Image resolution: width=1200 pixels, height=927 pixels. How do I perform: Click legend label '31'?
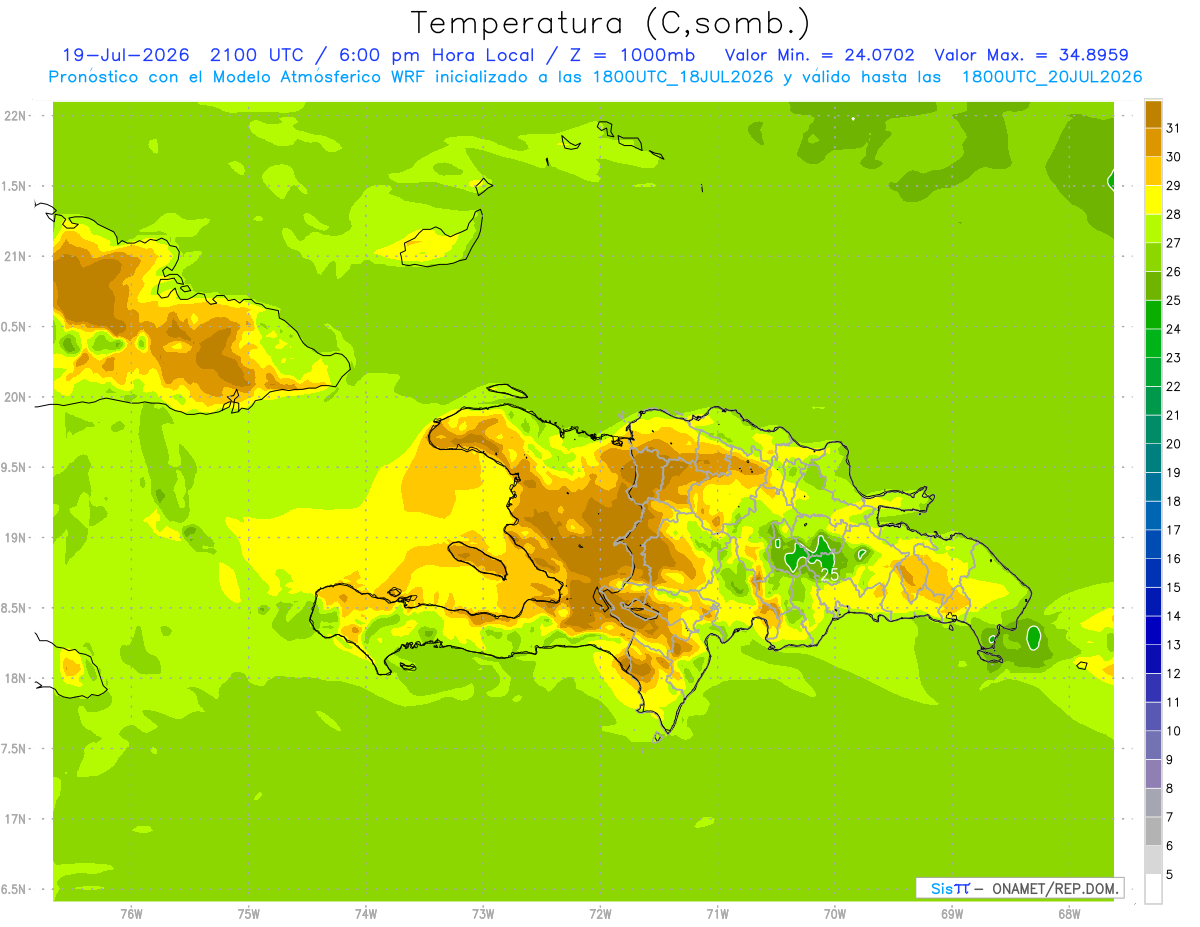coord(1174,128)
